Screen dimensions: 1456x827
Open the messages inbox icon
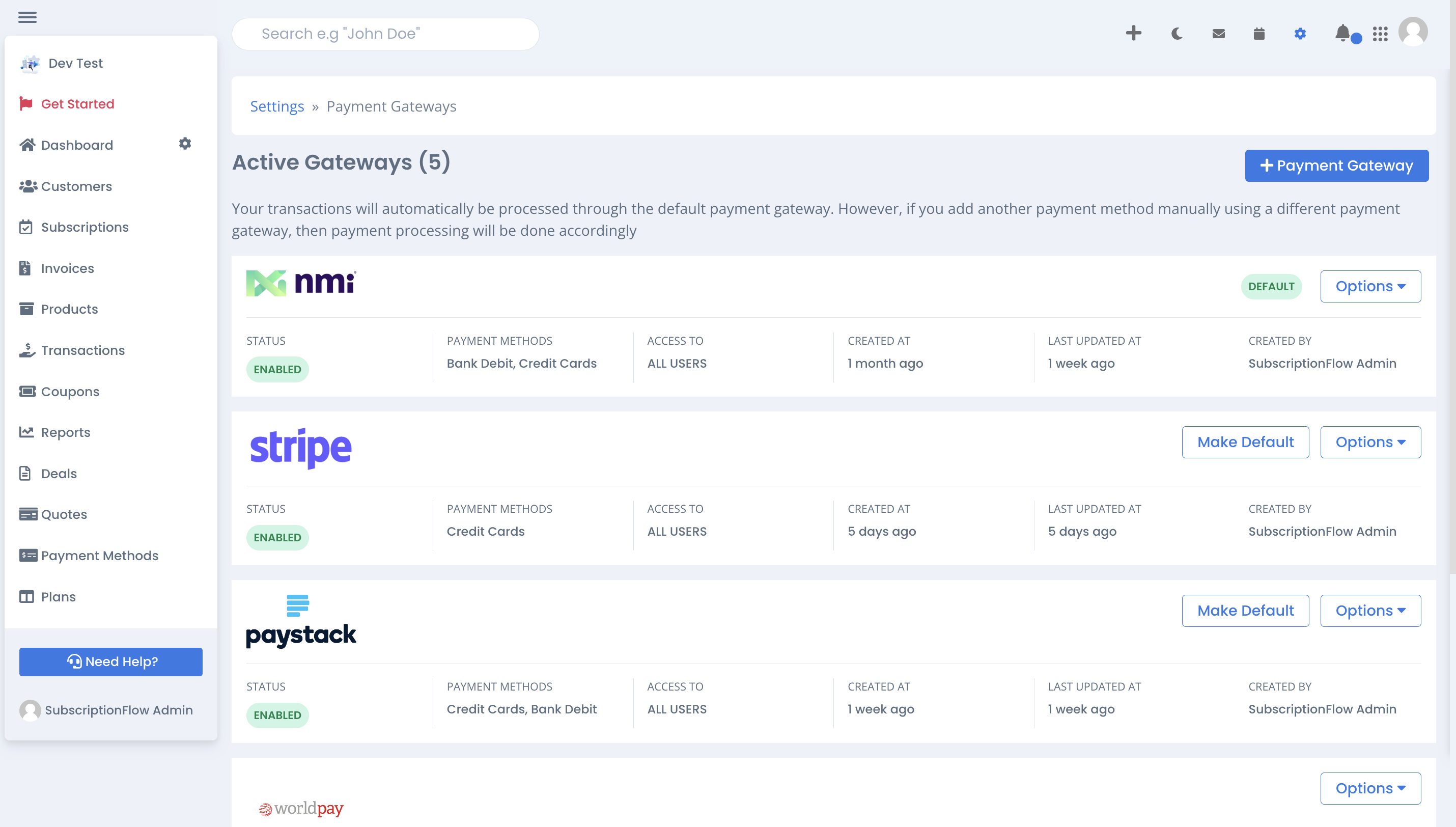pyautogui.click(x=1218, y=34)
